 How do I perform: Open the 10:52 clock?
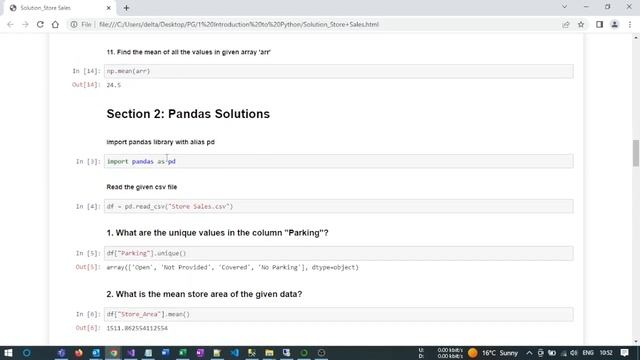click(606, 353)
